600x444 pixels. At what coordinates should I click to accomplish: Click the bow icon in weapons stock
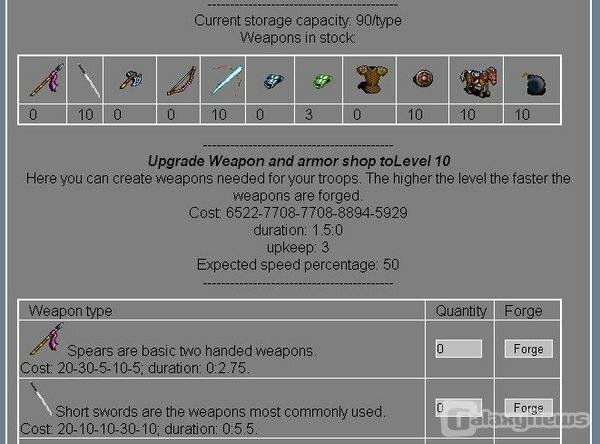[x=181, y=81]
